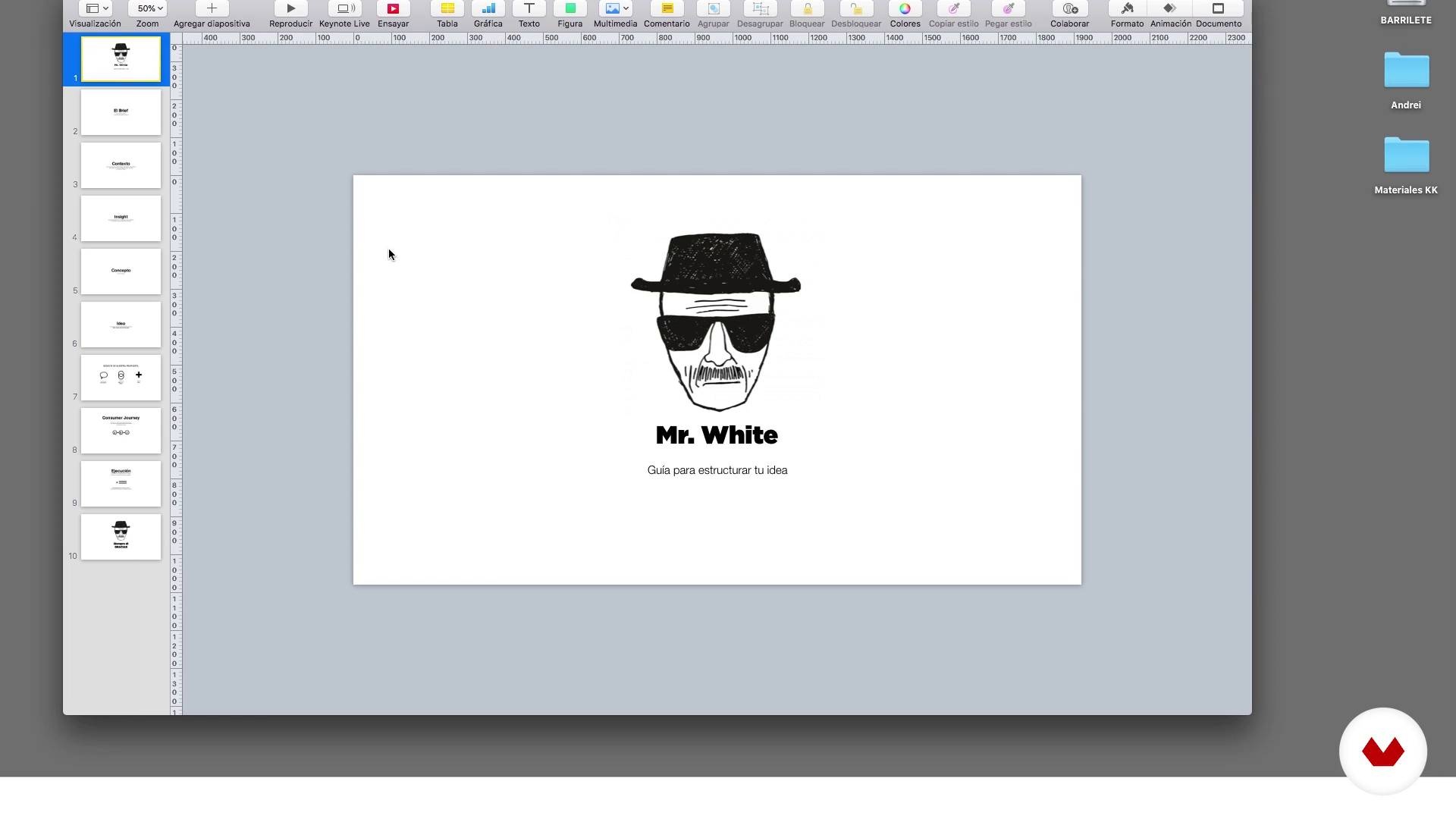Viewport: 1456px width, 819px height.
Task: Click the Agrupar tool
Action: (x=714, y=9)
